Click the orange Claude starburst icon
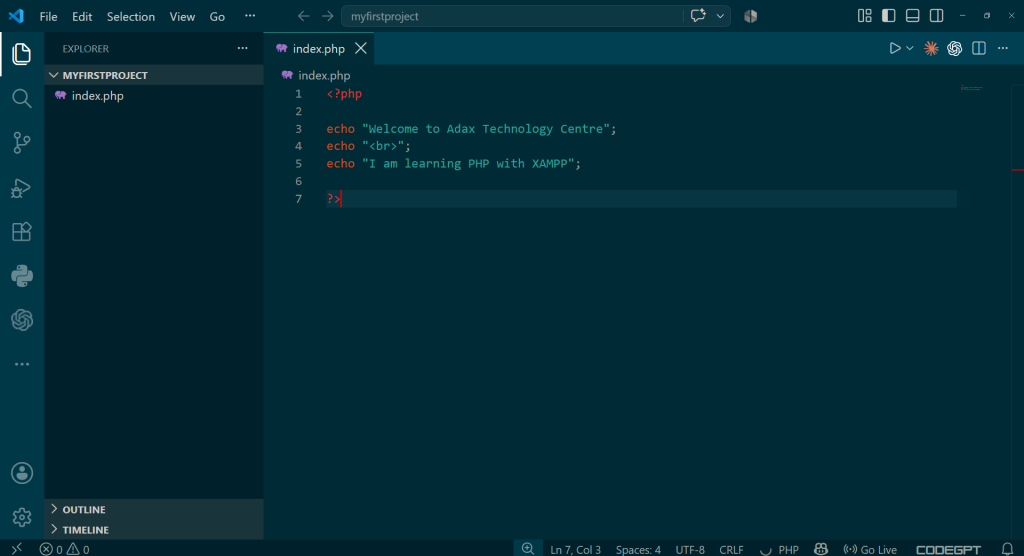Image resolution: width=1024 pixels, height=556 pixels. point(931,48)
